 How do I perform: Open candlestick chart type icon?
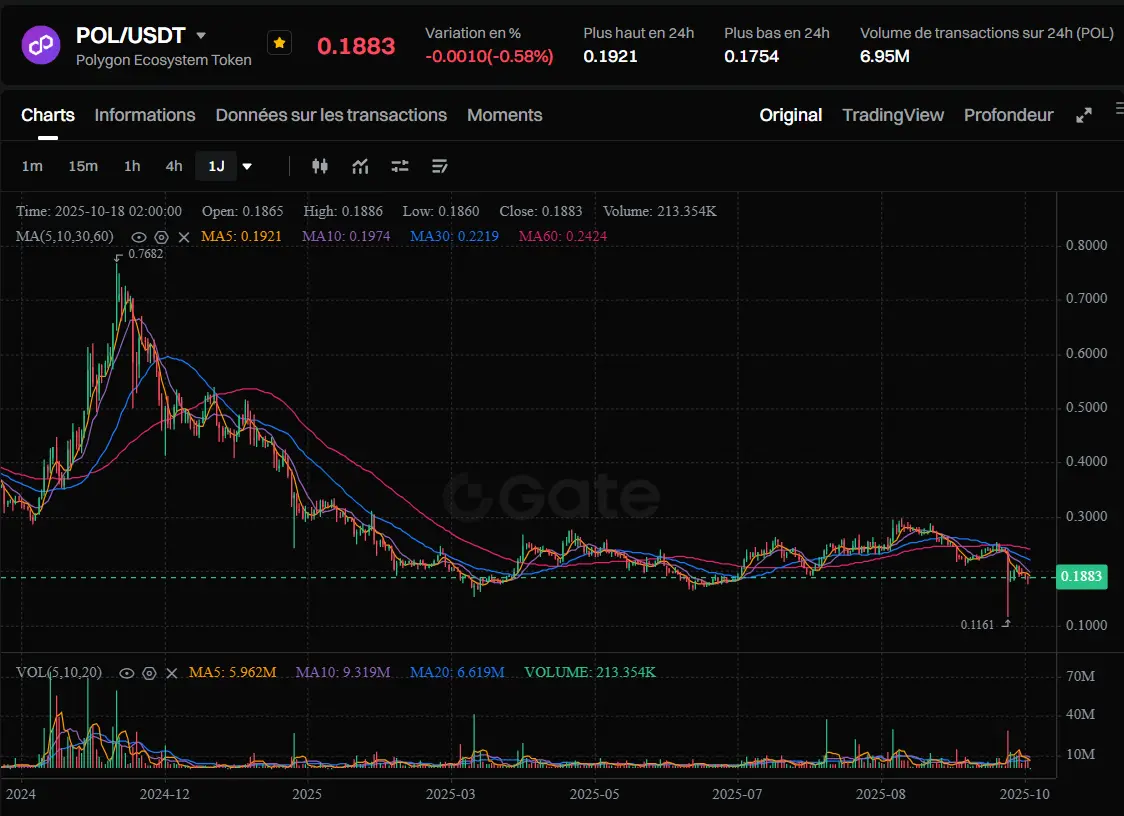(320, 166)
